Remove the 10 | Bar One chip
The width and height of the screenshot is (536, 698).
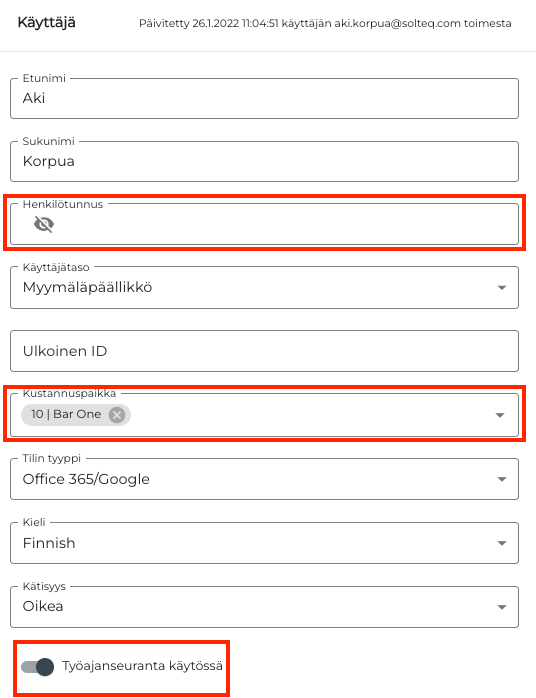(117, 415)
